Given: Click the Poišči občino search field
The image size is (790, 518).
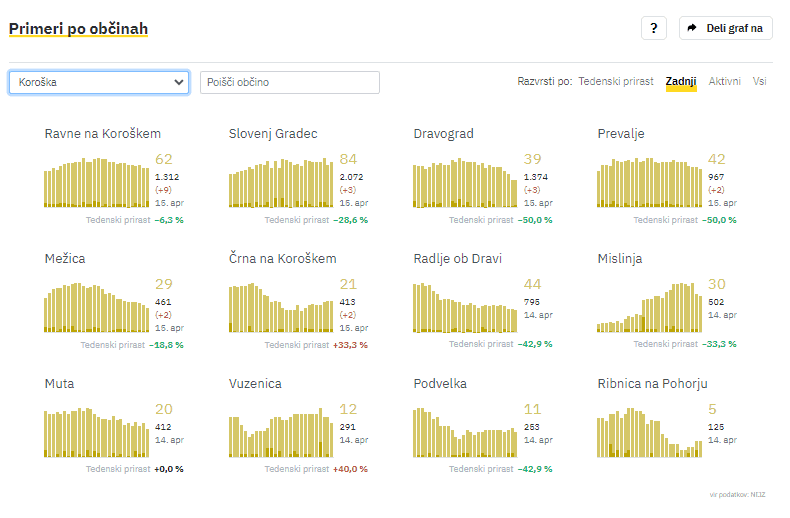Looking at the screenshot, I should pyautogui.click(x=290, y=82).
